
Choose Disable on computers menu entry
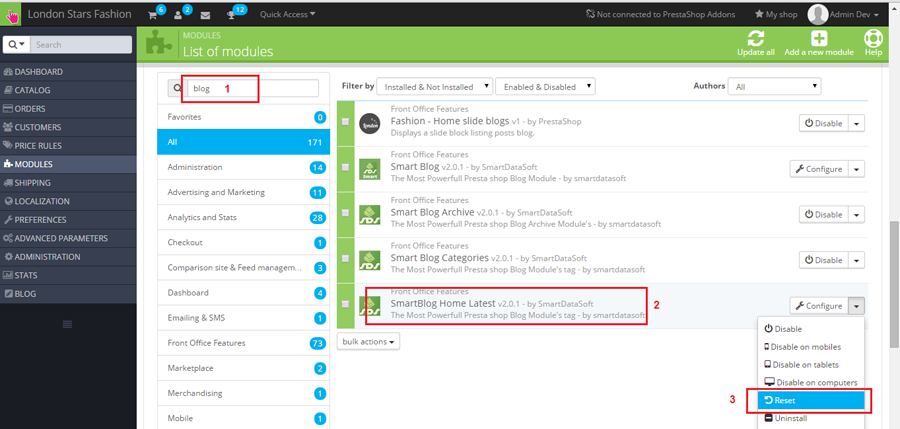point(810,382)
